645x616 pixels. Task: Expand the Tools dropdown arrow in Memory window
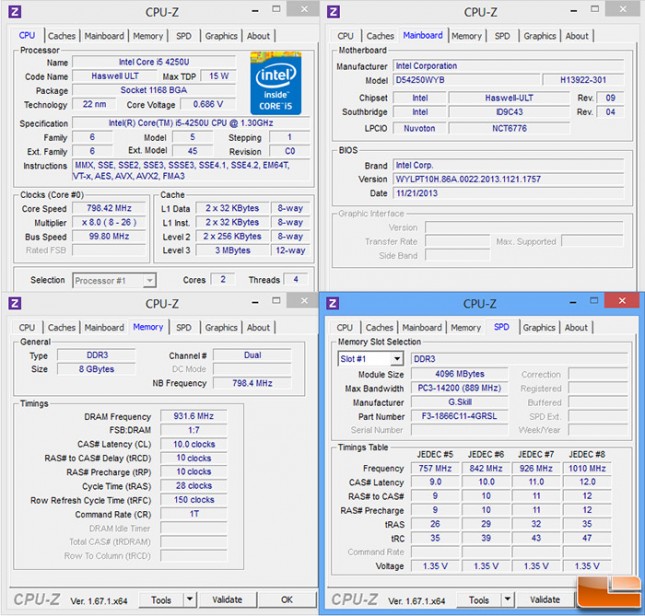tap(190, 600)
